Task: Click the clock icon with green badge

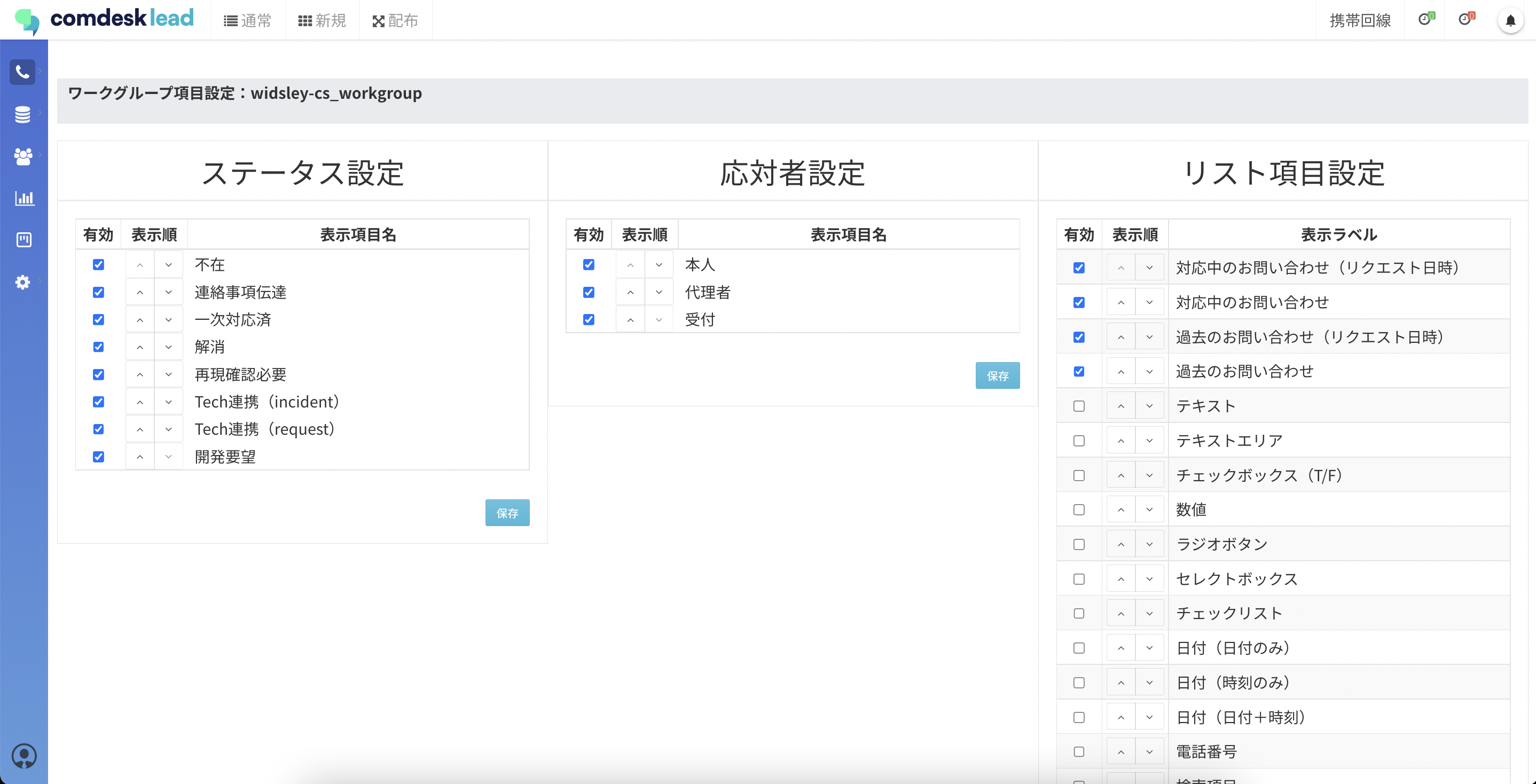Action: point(1424,20)
